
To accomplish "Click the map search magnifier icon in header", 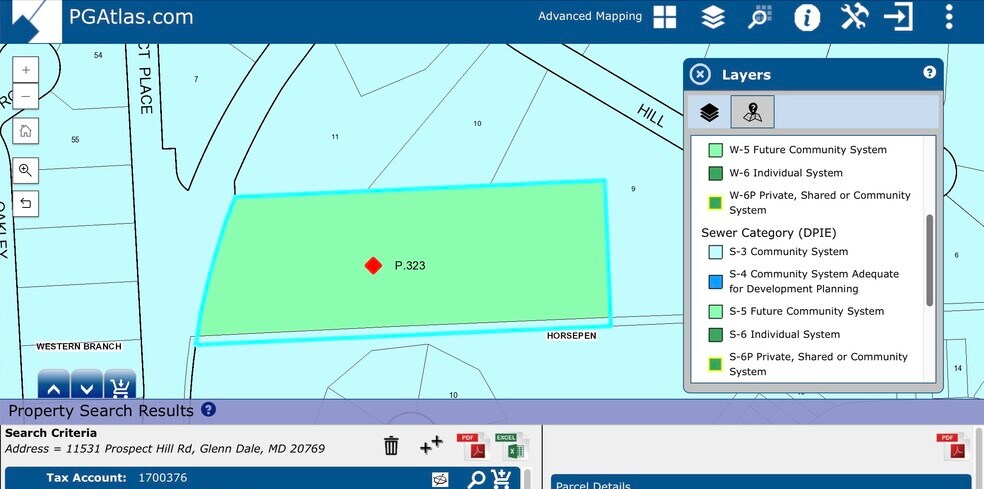I will 760,17.
